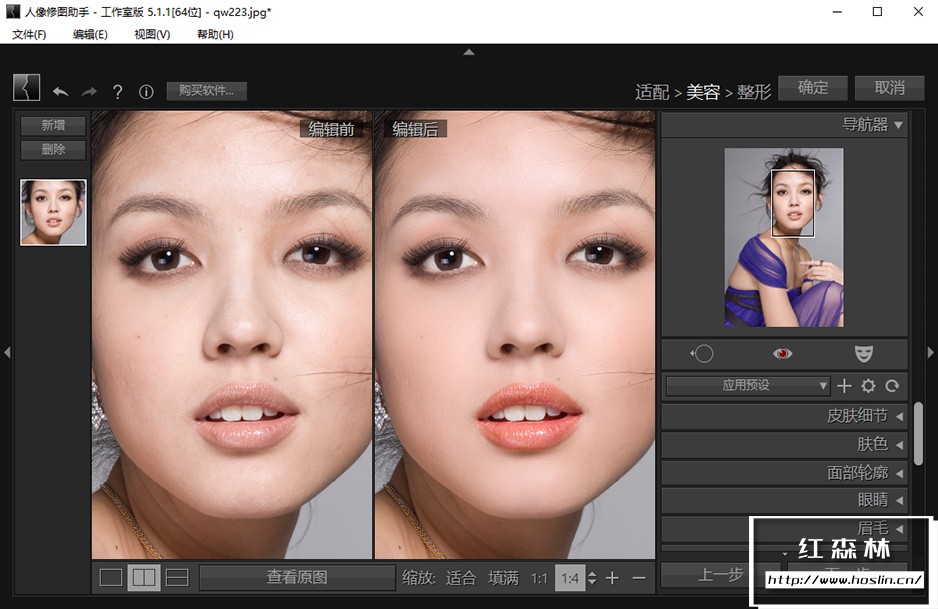
Task: Switch to single image view layout
Action: click(x=111, y=577)
